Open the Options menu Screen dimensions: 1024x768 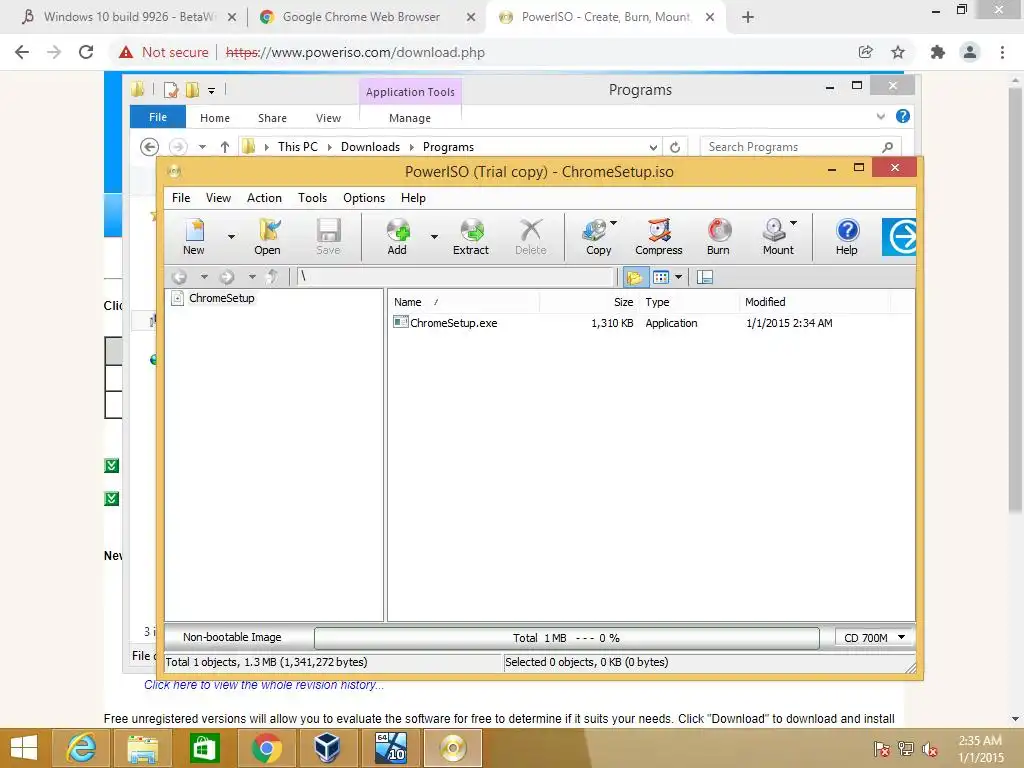click(x=364, y=198)
